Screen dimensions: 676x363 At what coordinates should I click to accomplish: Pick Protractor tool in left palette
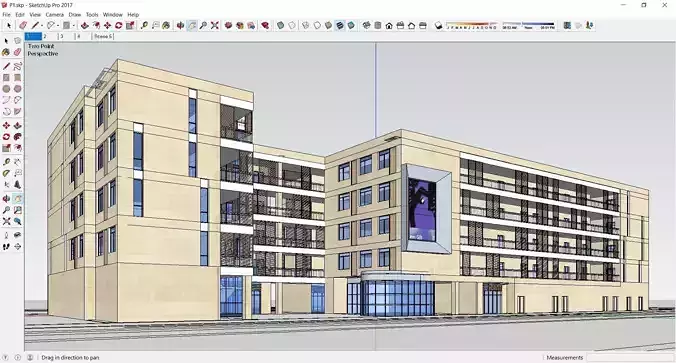coord(6,173)
